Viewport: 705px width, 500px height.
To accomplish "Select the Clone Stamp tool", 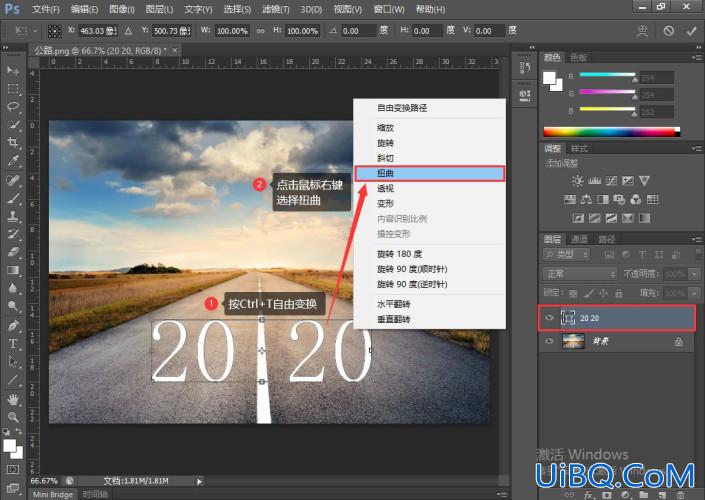I will click(x=13, y=216).
